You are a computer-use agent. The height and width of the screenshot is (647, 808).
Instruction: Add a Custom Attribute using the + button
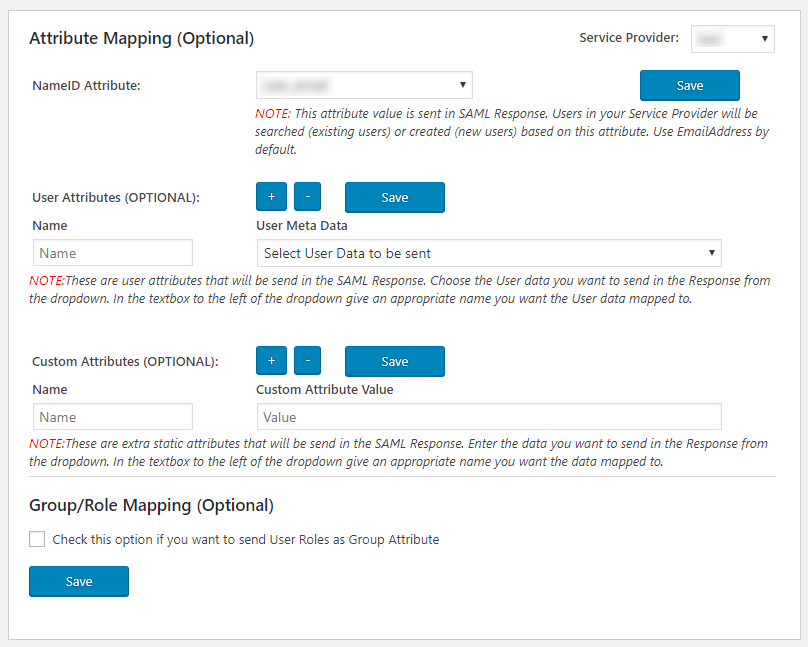point(271,360)
